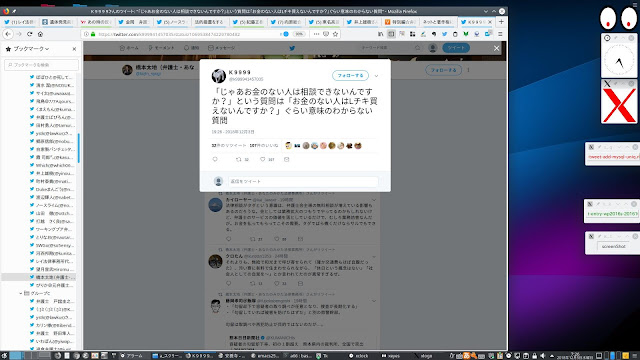Click the Twitter bird logo in the header
The image size is (640, 360).
292,48
